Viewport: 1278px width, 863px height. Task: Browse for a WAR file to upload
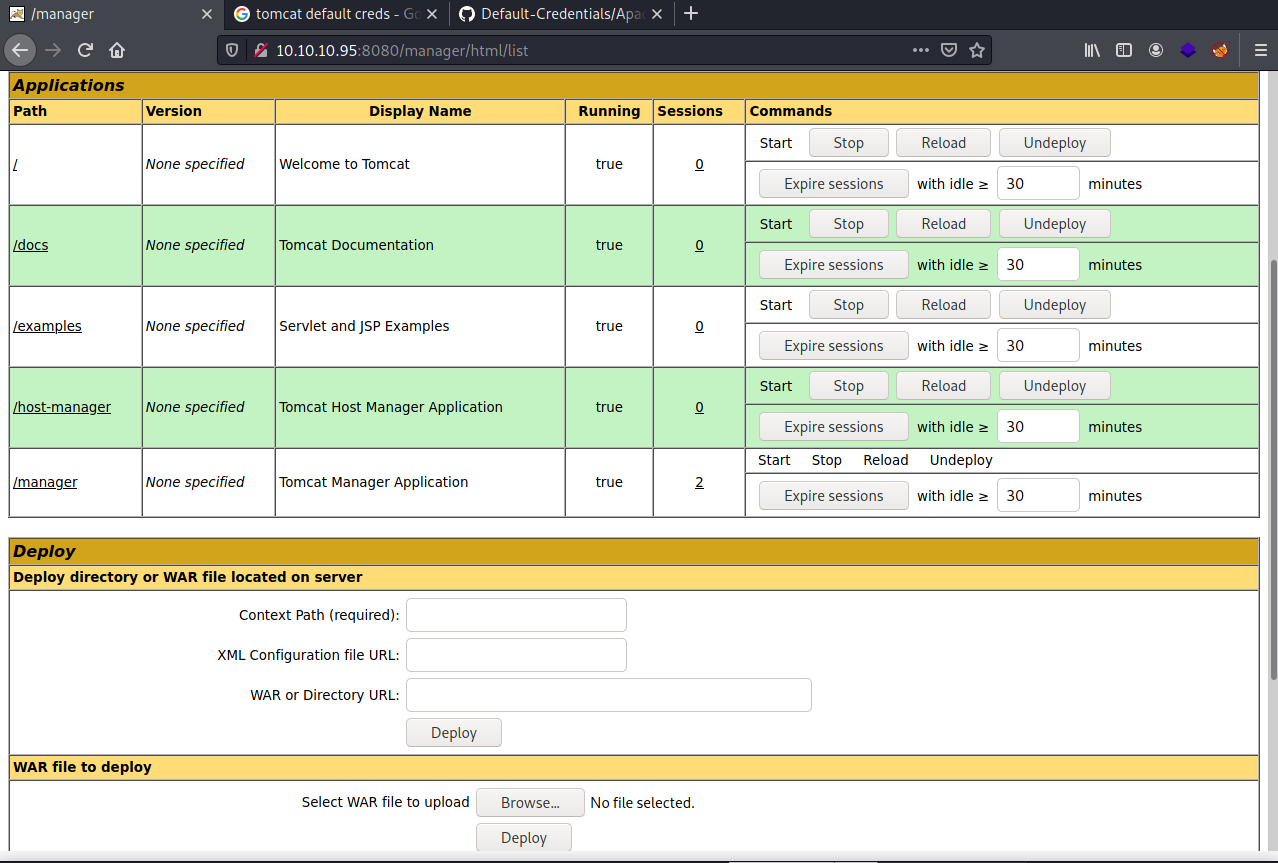click(x=530, y=803)
